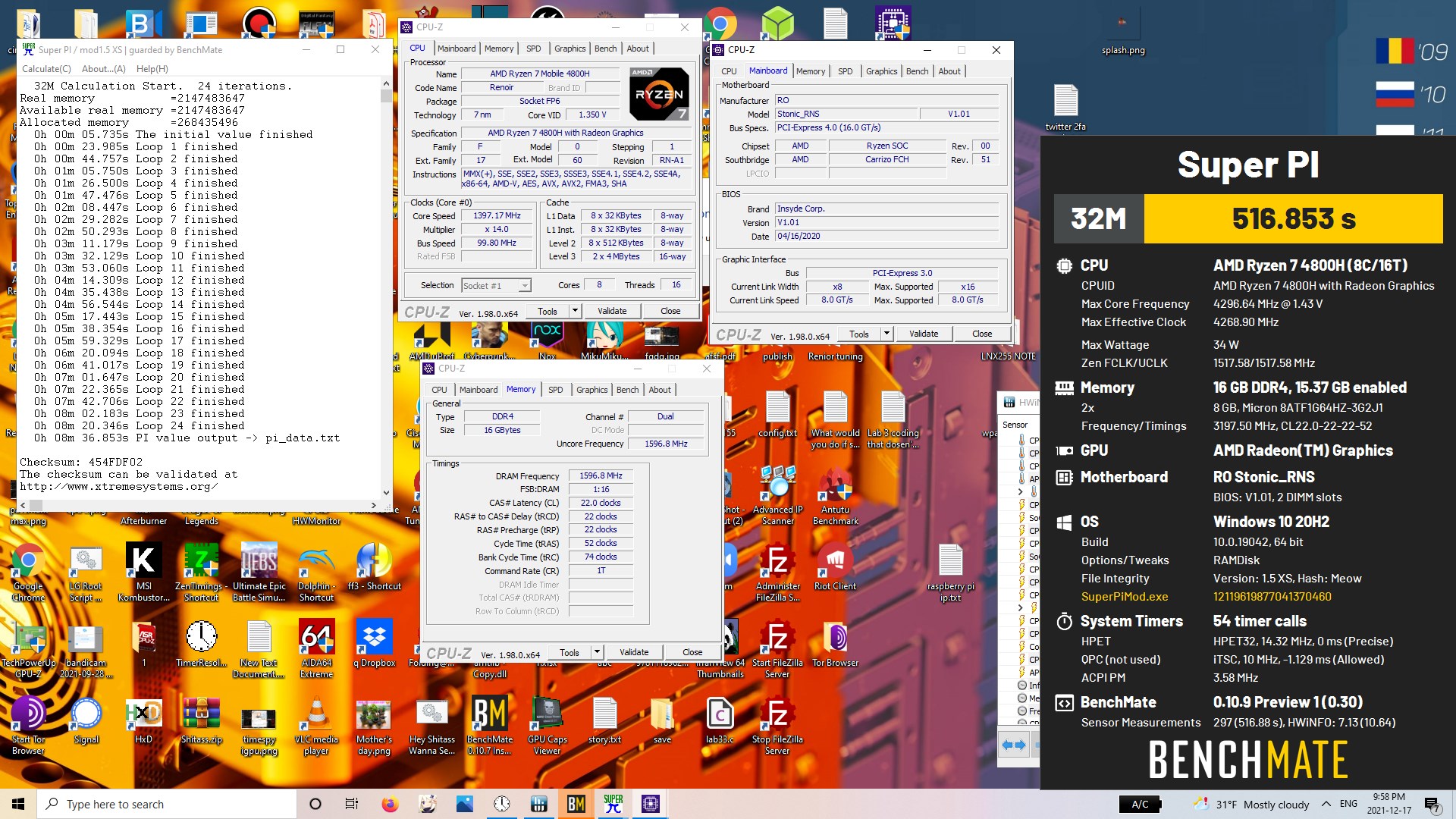Open Memory tab in CPU-Z CPU window

click(499, 49)
